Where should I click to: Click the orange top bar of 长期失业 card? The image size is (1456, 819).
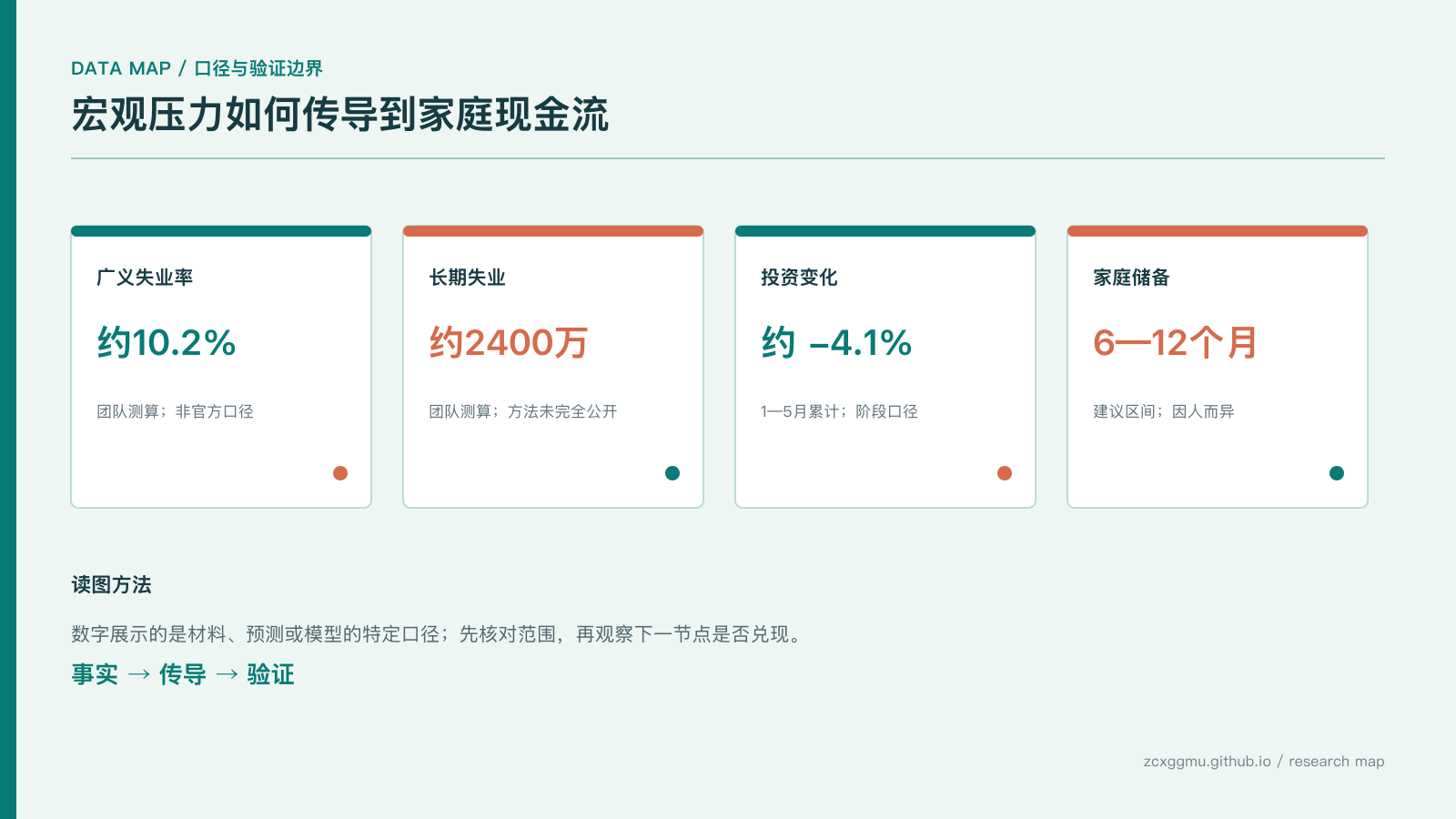(553, 231)
